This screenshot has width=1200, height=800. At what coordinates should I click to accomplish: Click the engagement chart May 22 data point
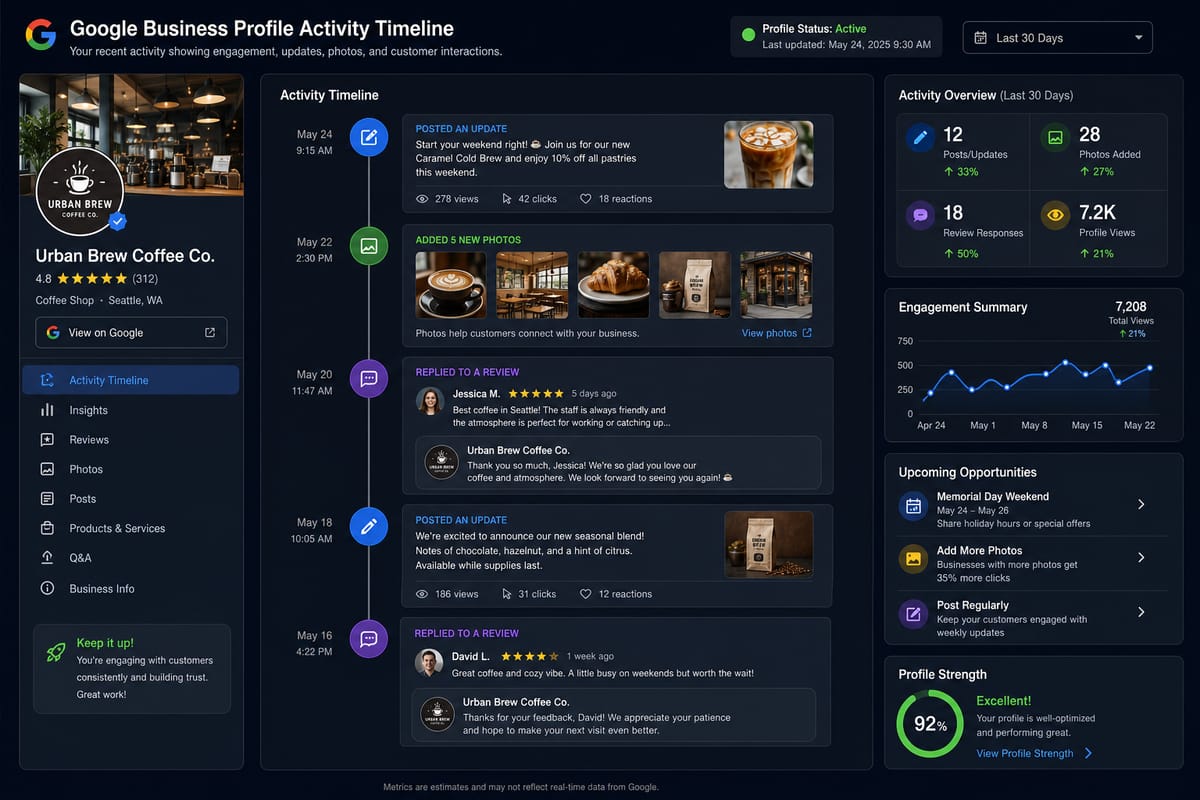pyautogui.click(x=1151, y=368)
